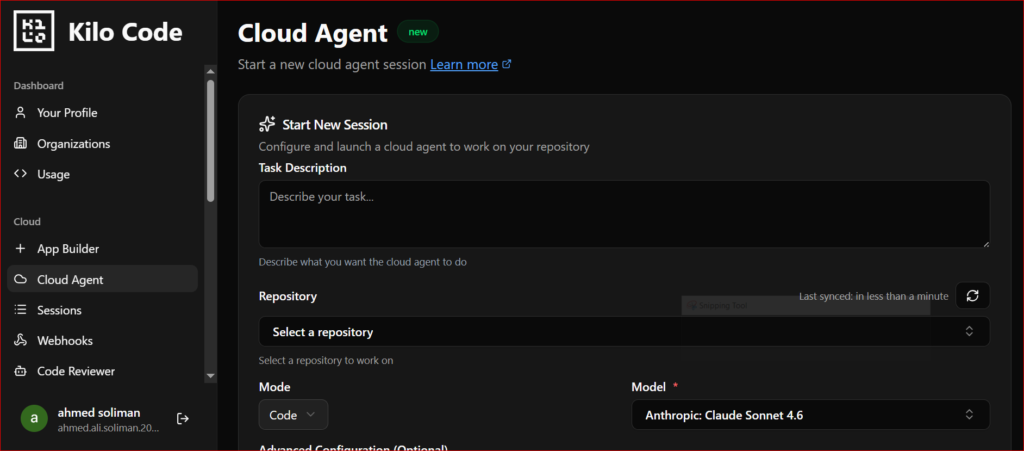This screenshot has height=451, width=1024.
Task: Click the Usage code brackets icon
Action: tap(20, 174)
